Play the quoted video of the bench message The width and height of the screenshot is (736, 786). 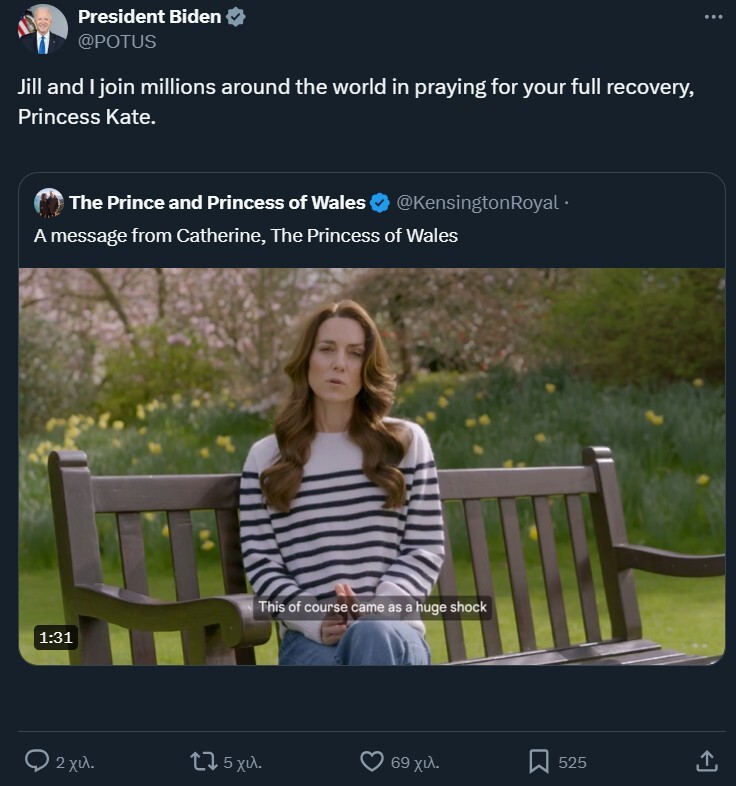(x=372, y=466)
